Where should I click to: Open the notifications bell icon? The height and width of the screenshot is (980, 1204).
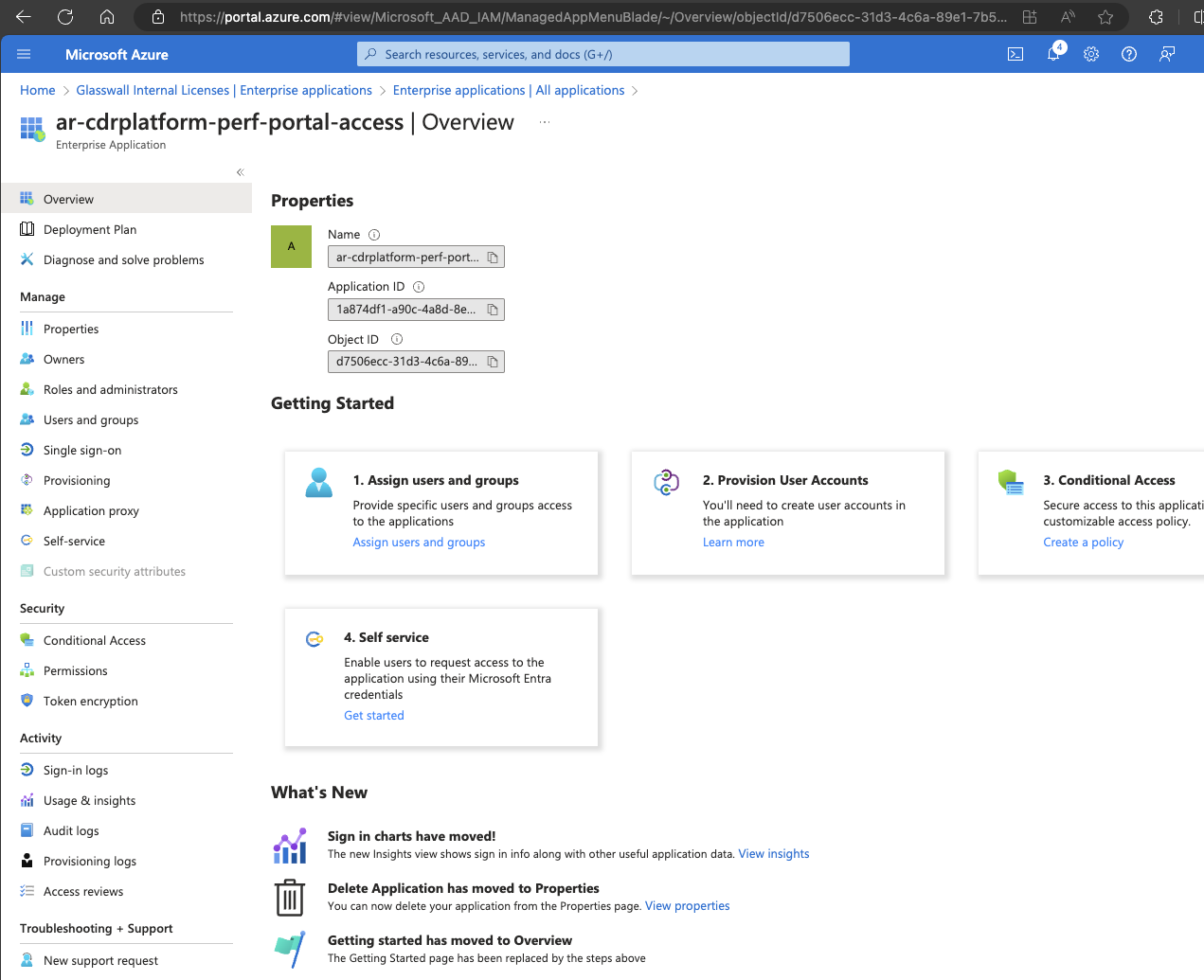pyautogui.click(x=1053, y=55)
